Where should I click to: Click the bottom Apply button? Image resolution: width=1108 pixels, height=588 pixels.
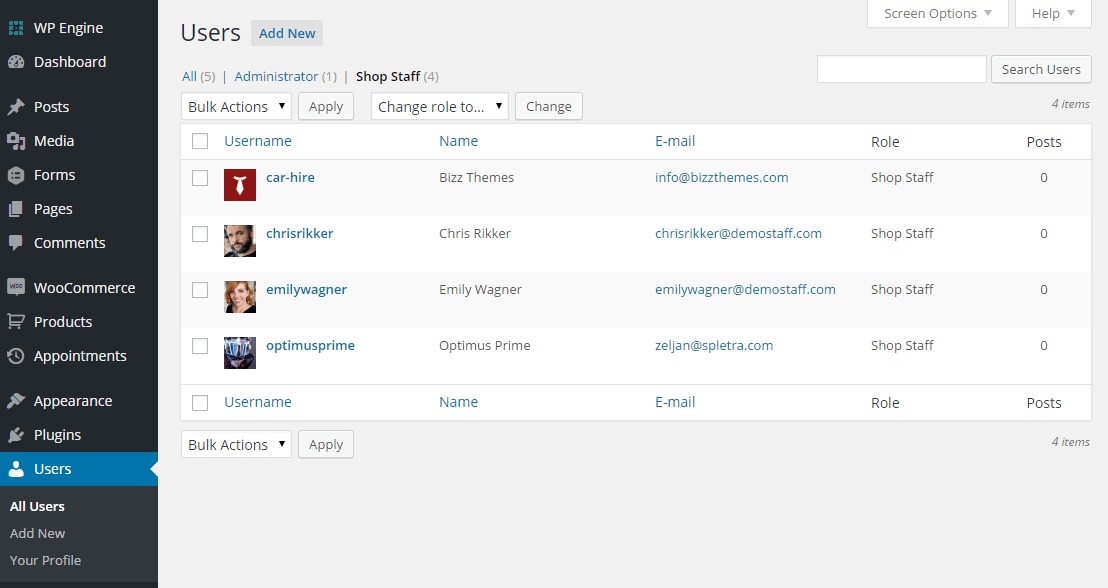click(326, 444)
